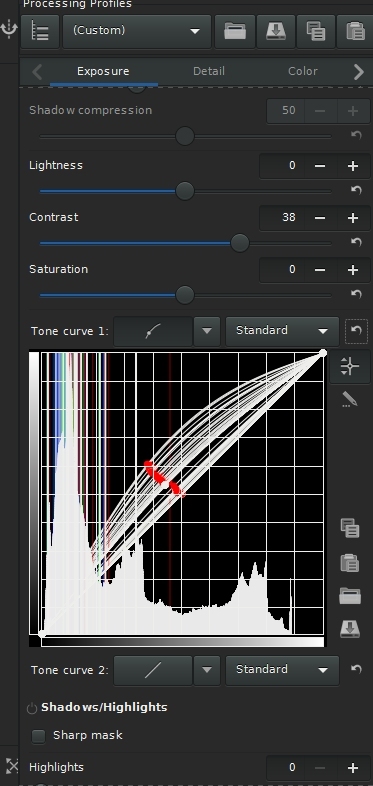This screenshot has width=373, height=786.
Task: Select the curve pipette pencil tool
Action: point(349,400)
